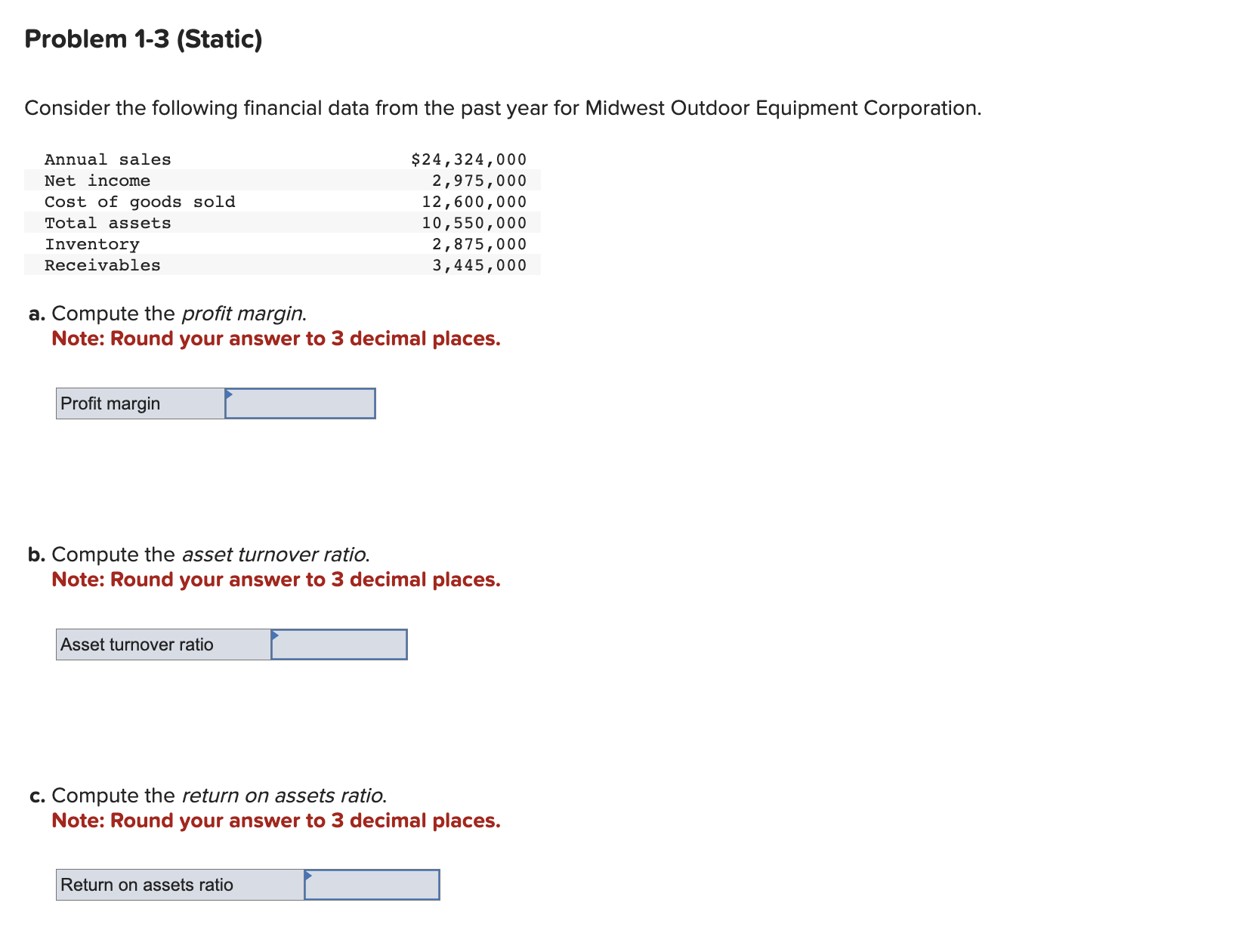The width and height of the screenshot is (1254, 952).
Task: Click the annual sales amount $24,324,000
Action: pyautogui.click(x=468, y=159)
